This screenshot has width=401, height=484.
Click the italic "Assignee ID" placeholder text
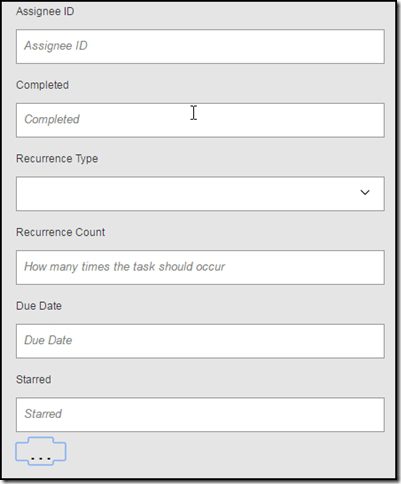56,46
